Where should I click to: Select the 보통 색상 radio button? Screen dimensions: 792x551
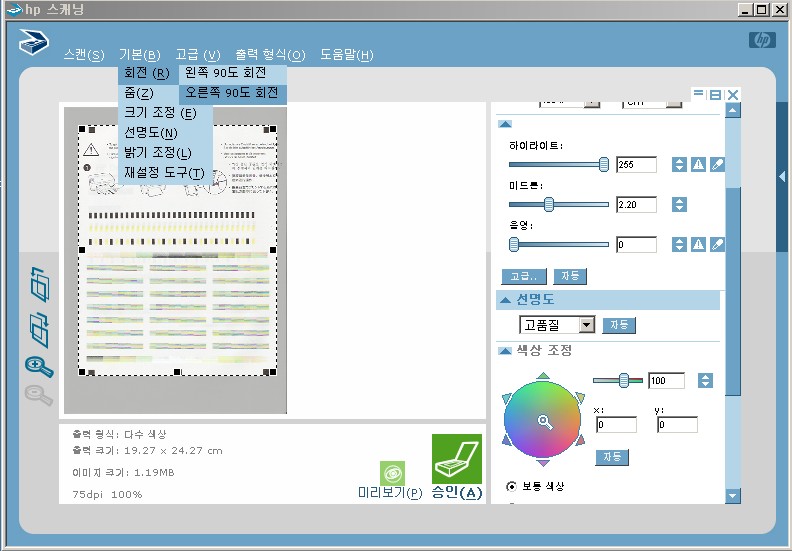(x=512, y=487)
